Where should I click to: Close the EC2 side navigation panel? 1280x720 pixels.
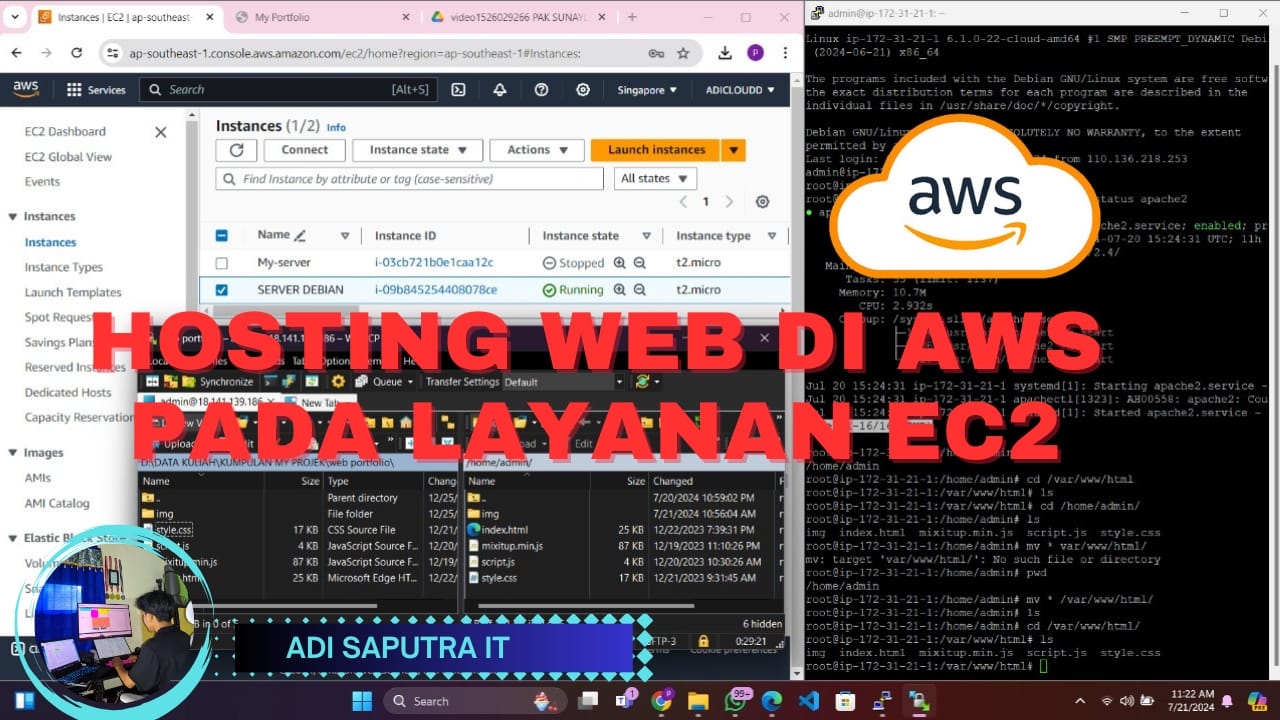(x=160, y=132)
